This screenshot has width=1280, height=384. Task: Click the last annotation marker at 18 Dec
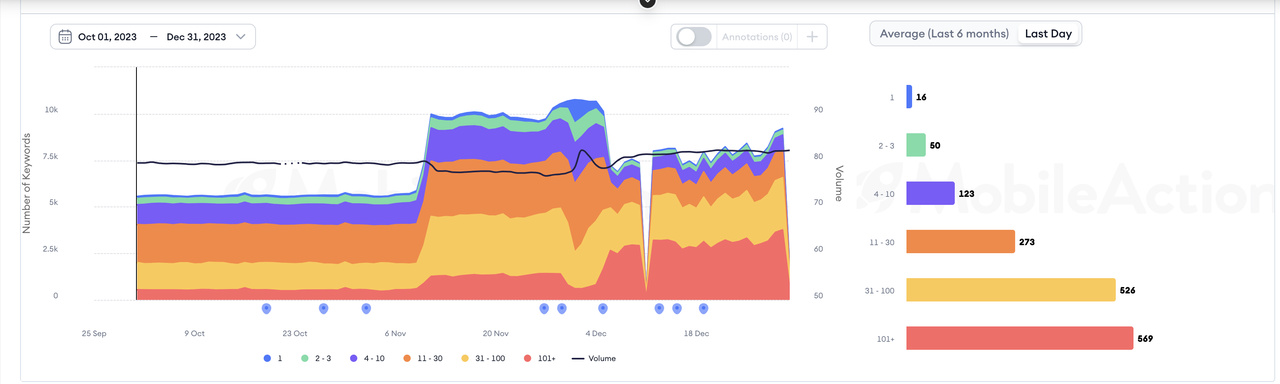click(703, 309)
